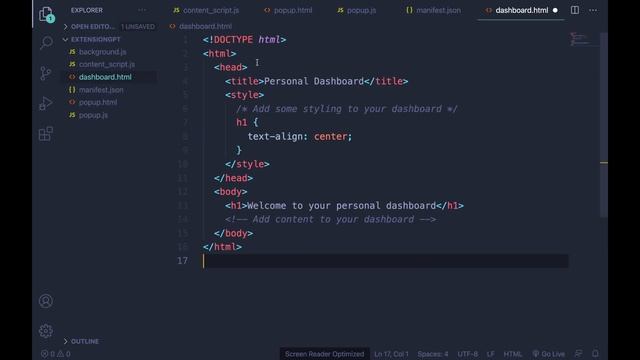Click on the "Personal Dashboard" title text

313,81
